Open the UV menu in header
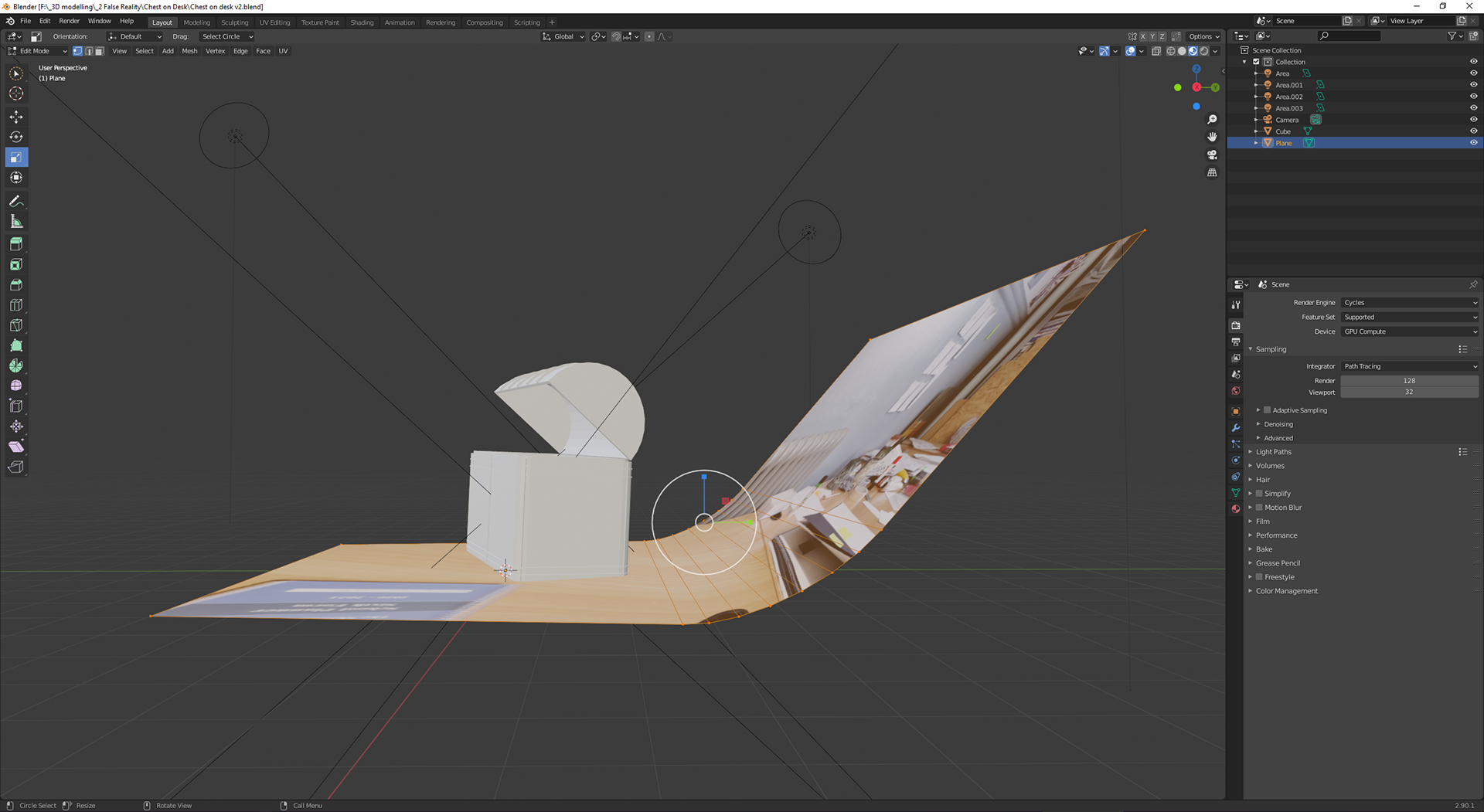The image size is (1484, 812). tap(283, 51)
